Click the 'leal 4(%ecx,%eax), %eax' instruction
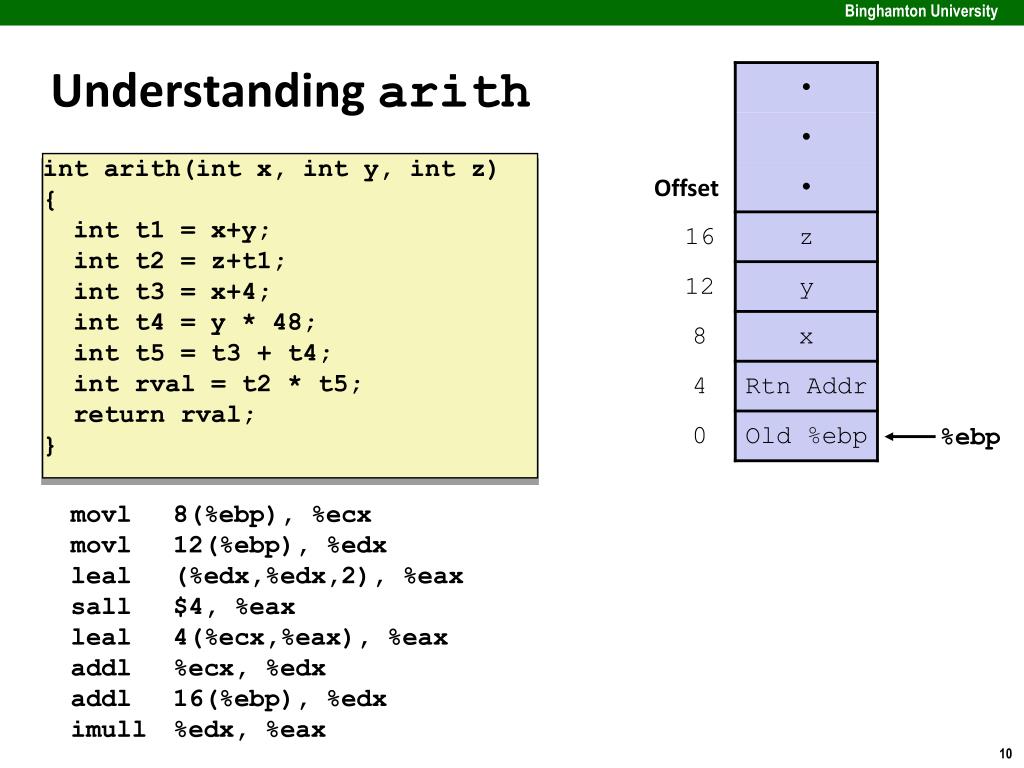Viewport: 1024px width, 768px height. 259,638
